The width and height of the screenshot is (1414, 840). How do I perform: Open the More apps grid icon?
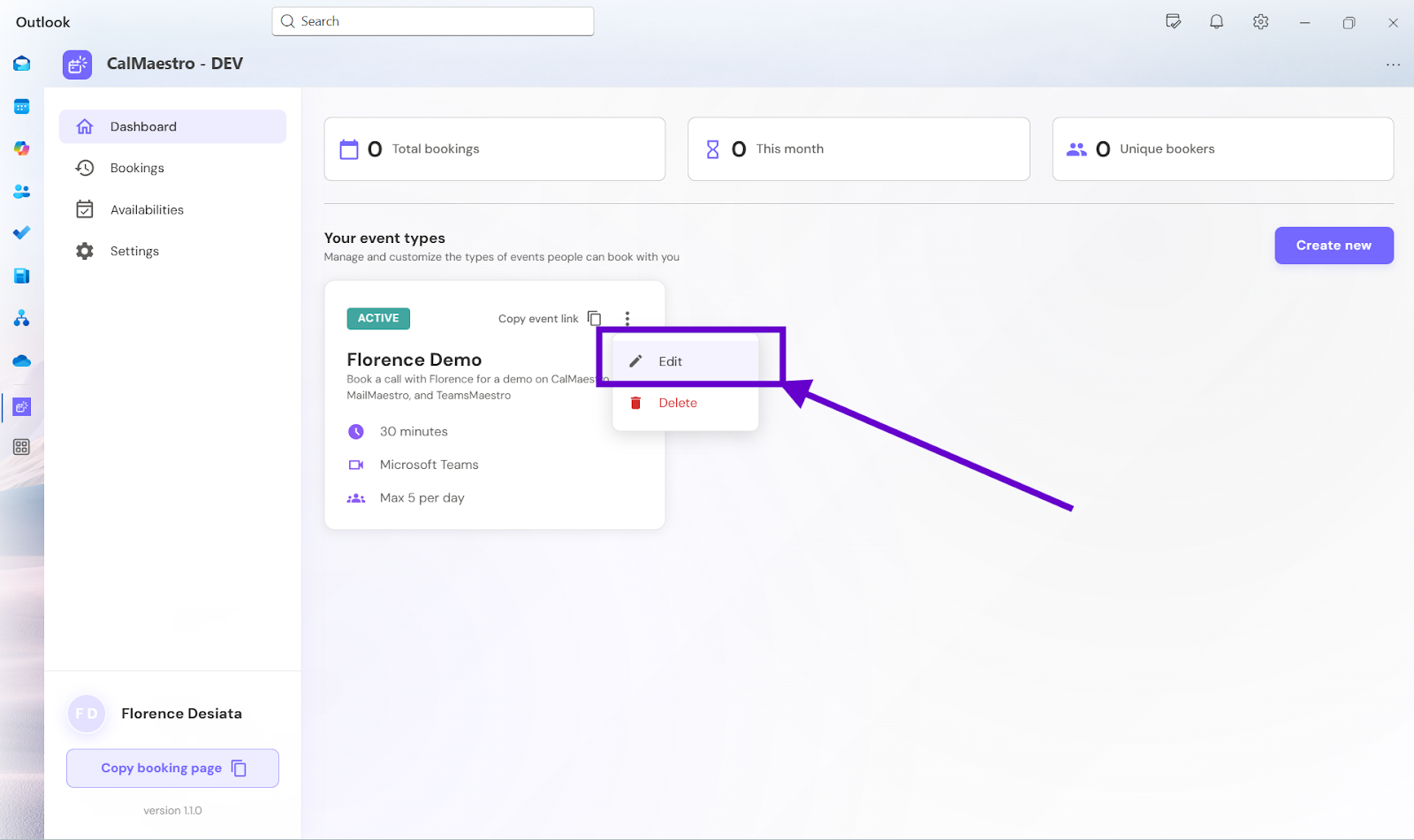click(x=22, y=447)
